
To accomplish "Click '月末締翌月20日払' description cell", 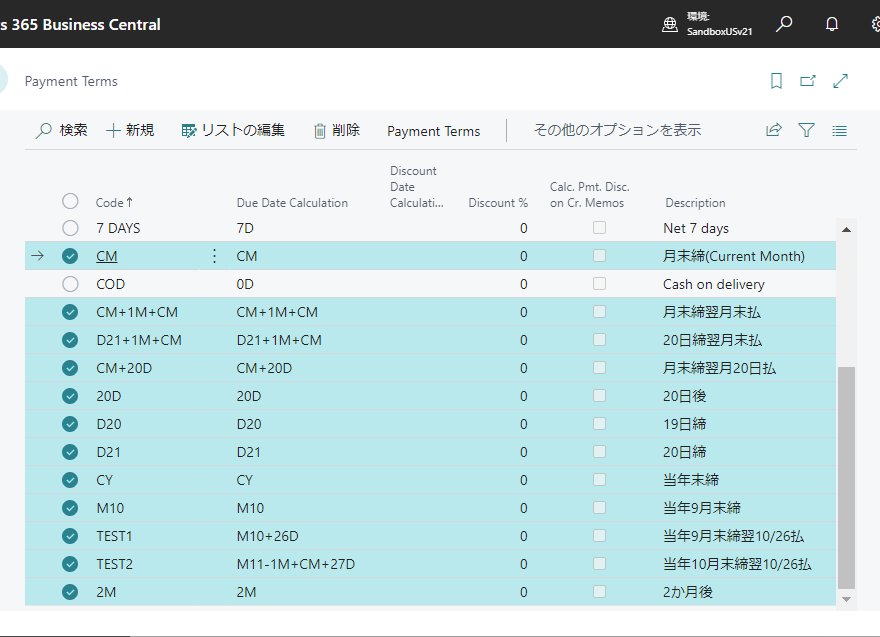I will coord(719,368).
